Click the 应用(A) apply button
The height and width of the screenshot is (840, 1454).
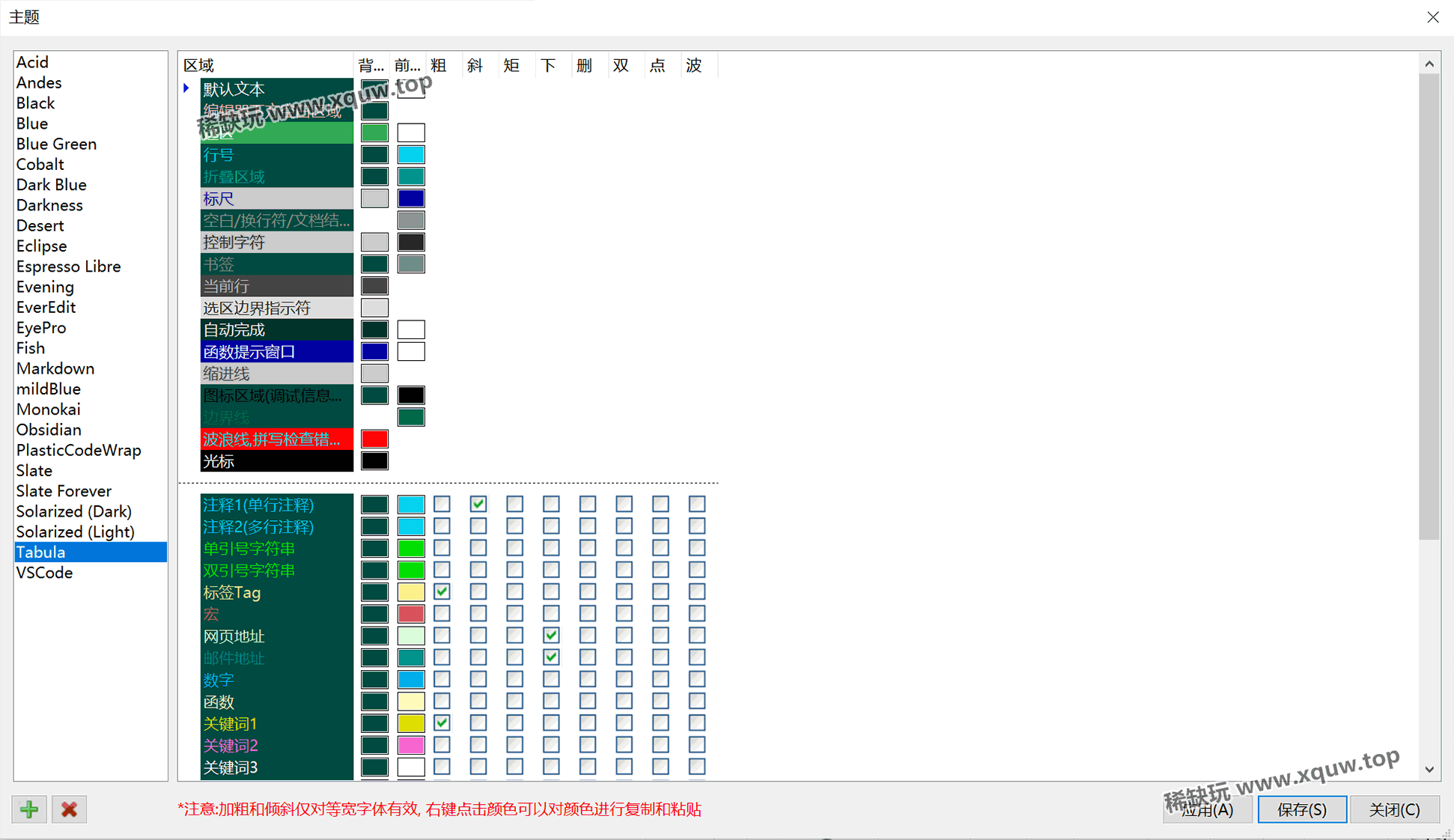[x=1208, y=809]
